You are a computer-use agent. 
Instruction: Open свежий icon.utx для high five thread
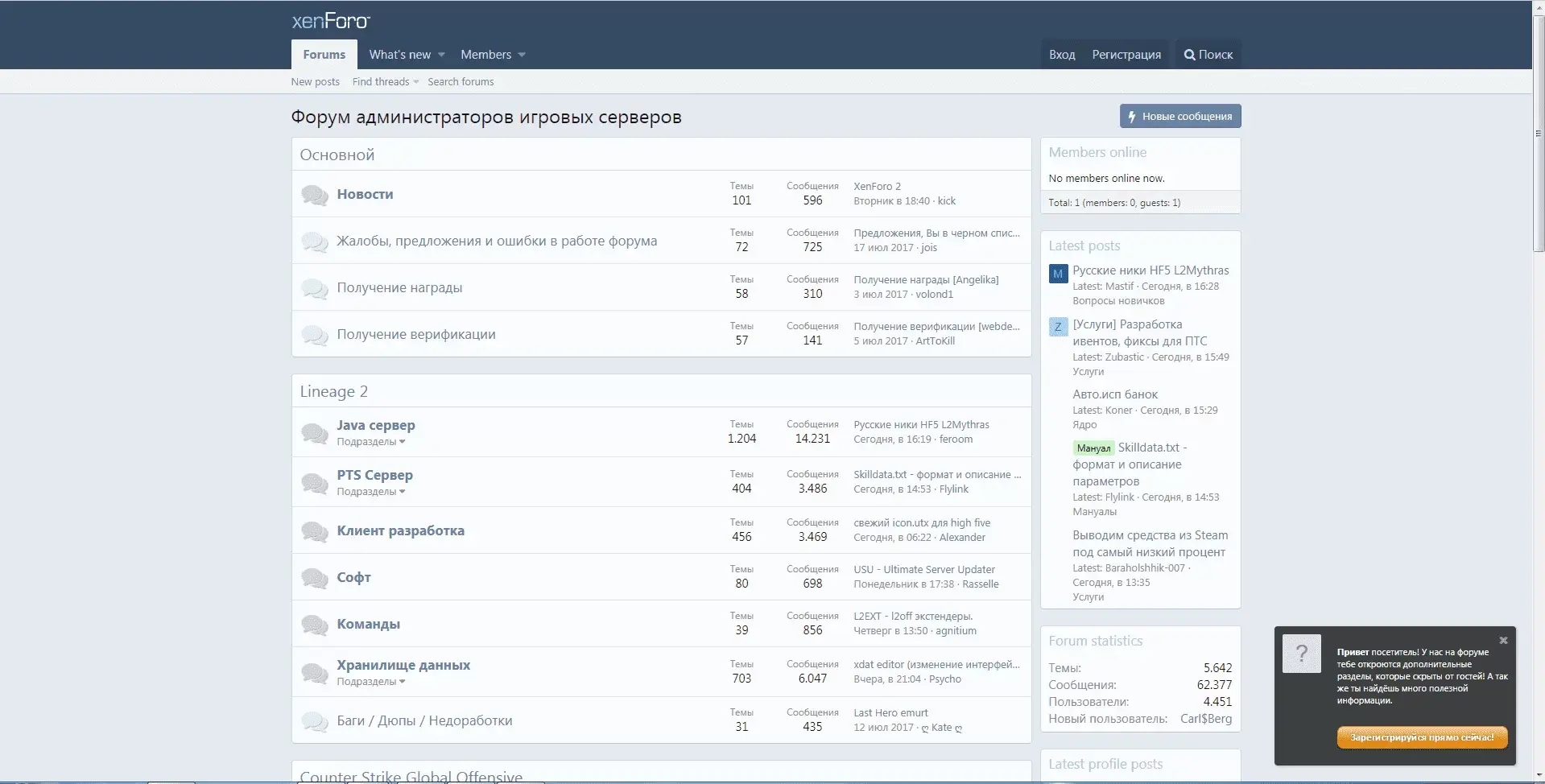[922, 522]
